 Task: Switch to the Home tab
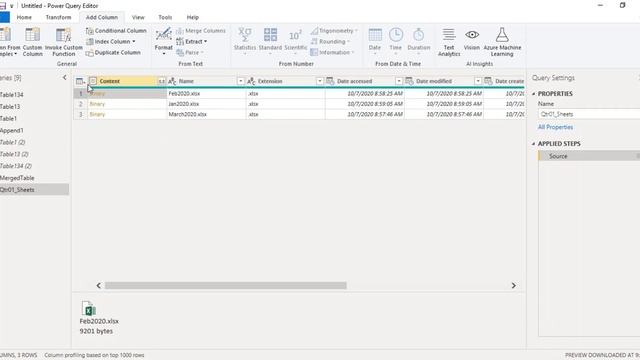tap(24, 17)
